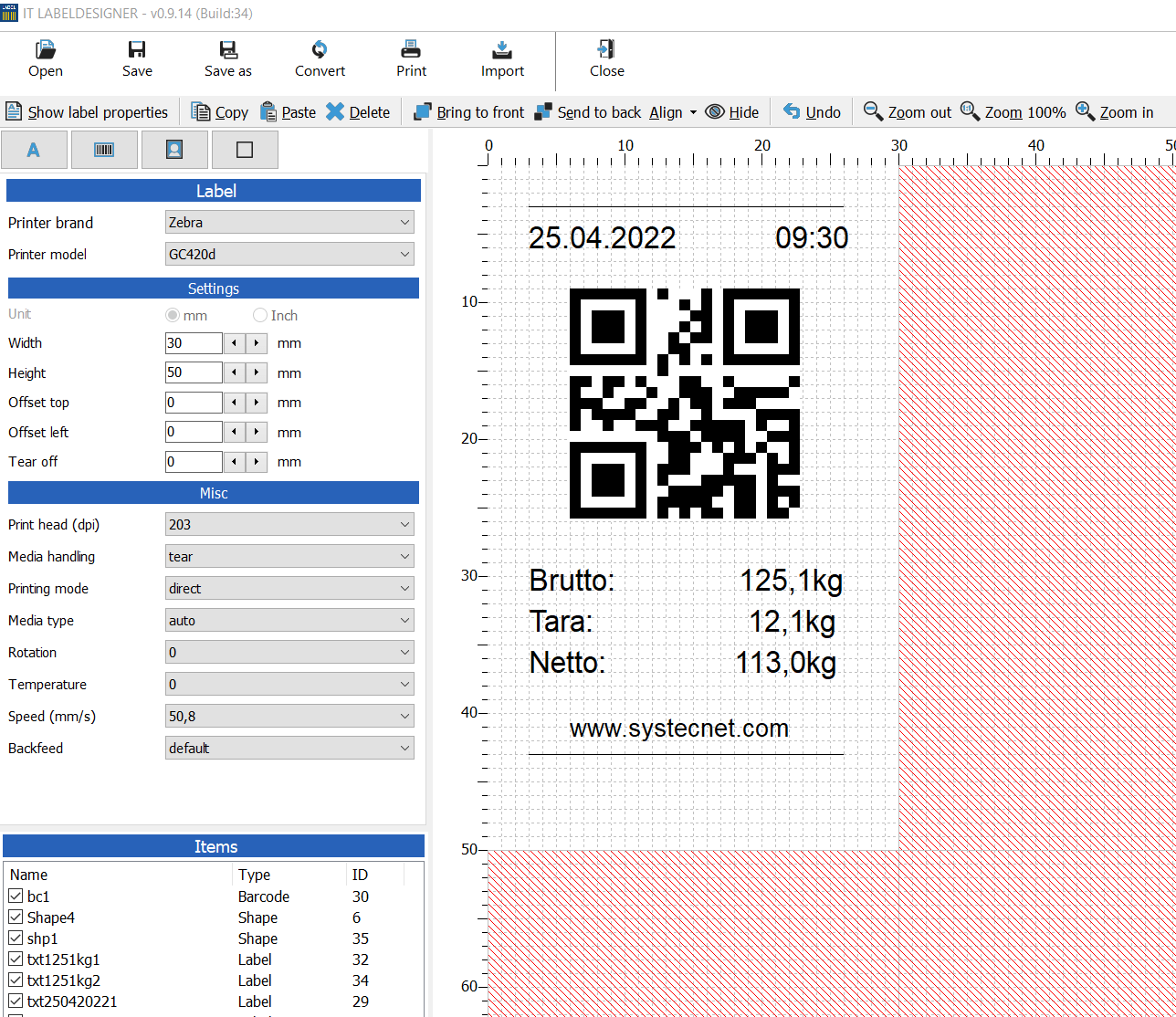The height and width of the screenshot is (1017, 1176).
Task: Open Speed (mm/s) dropdown
Action: point(289,716)
